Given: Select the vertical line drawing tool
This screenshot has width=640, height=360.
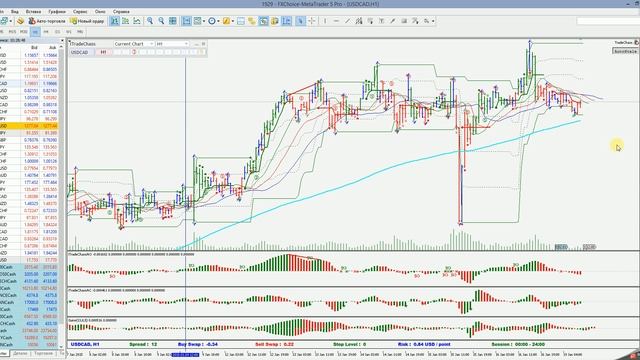Looking at the screenshot, I should tap(325, 21).
